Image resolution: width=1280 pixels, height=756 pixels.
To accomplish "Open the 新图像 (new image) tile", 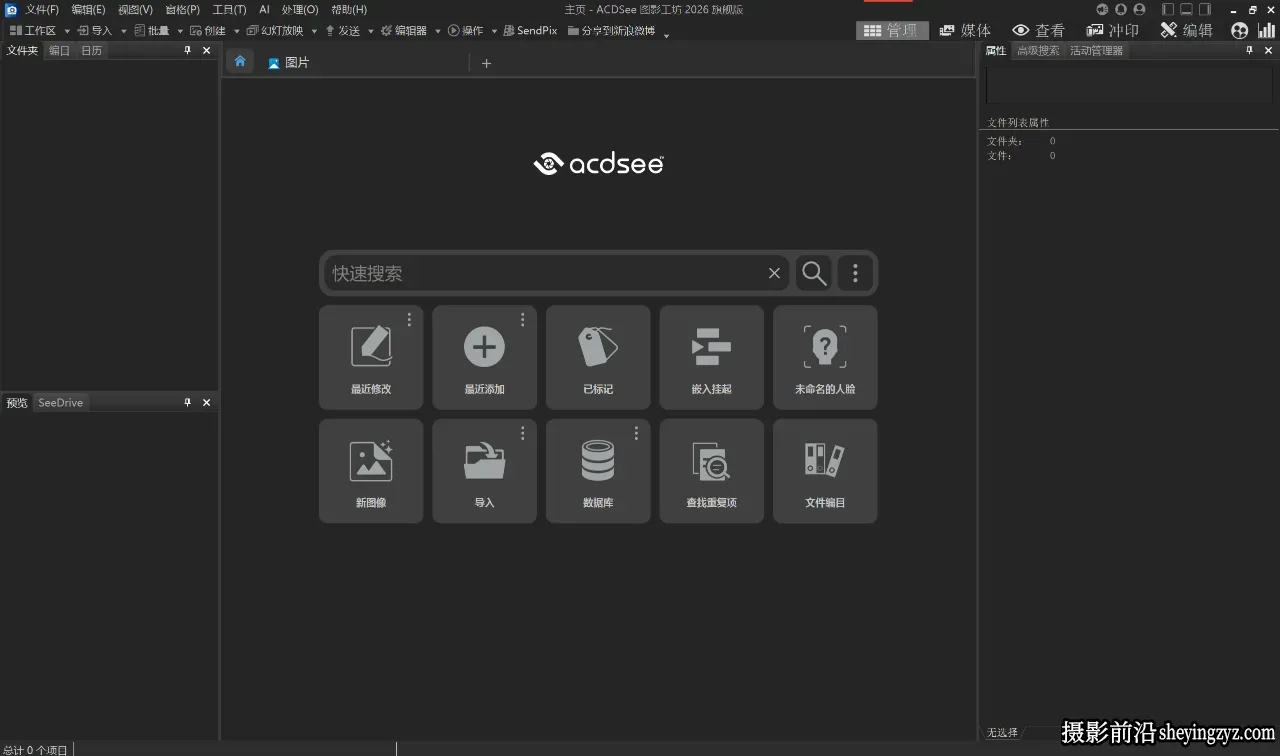I will pos(371,471).
